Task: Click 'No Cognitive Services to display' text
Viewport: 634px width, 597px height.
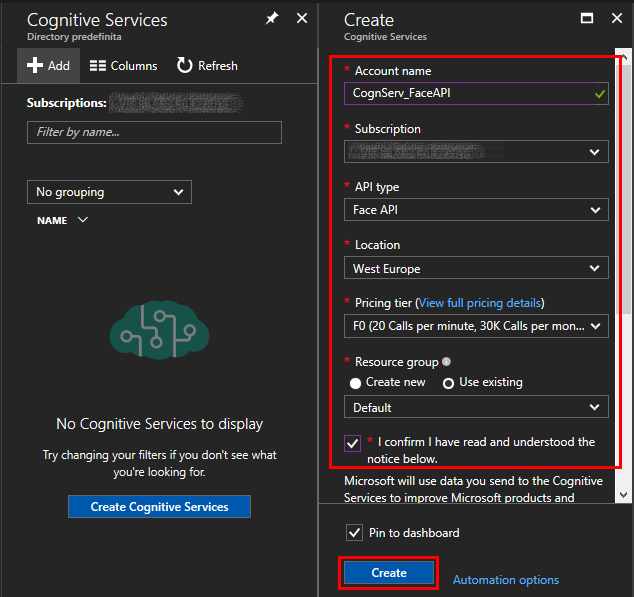Action: (x=160, y=424)
